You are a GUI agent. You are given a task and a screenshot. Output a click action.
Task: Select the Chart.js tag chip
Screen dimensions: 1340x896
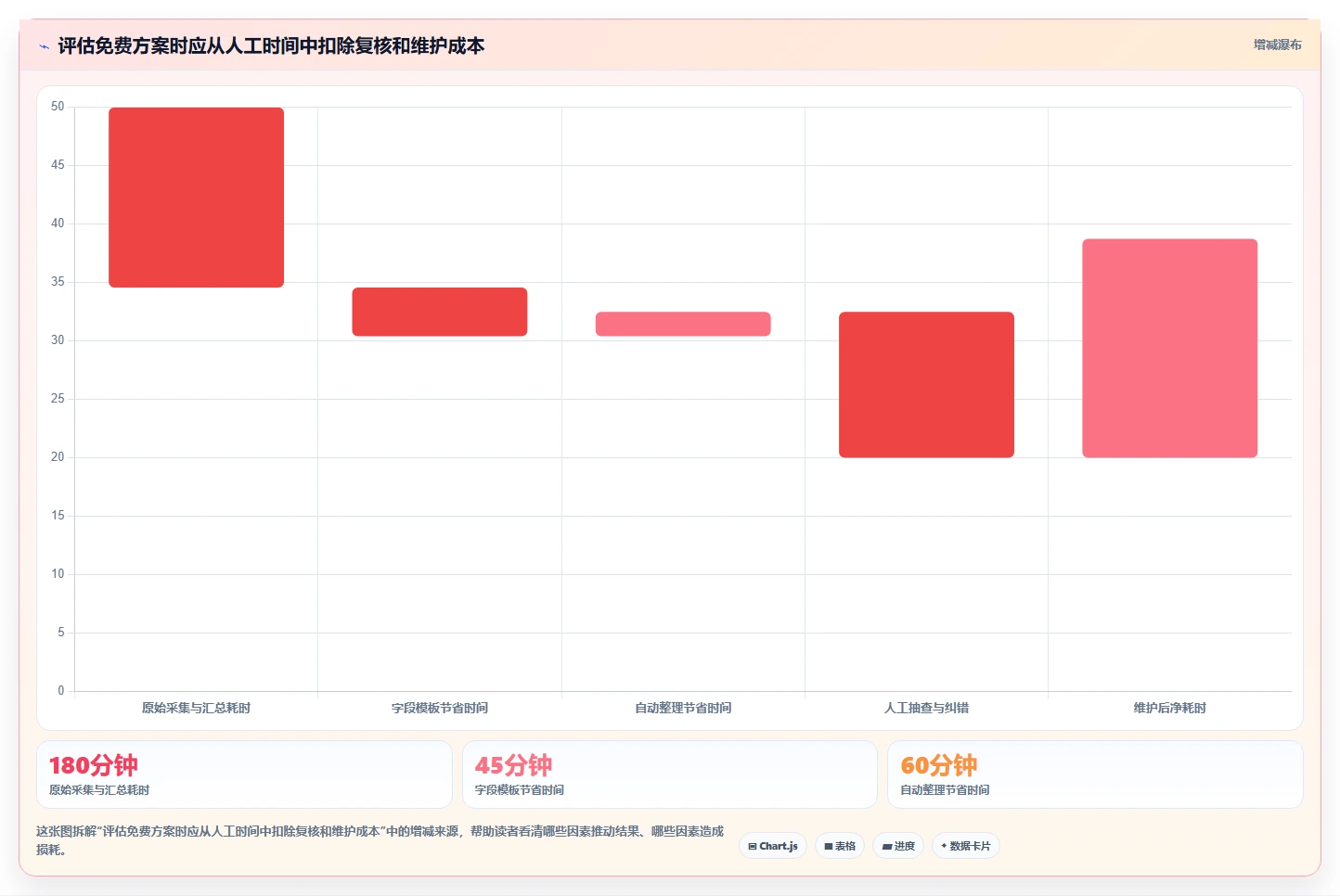tap(773, 846)
